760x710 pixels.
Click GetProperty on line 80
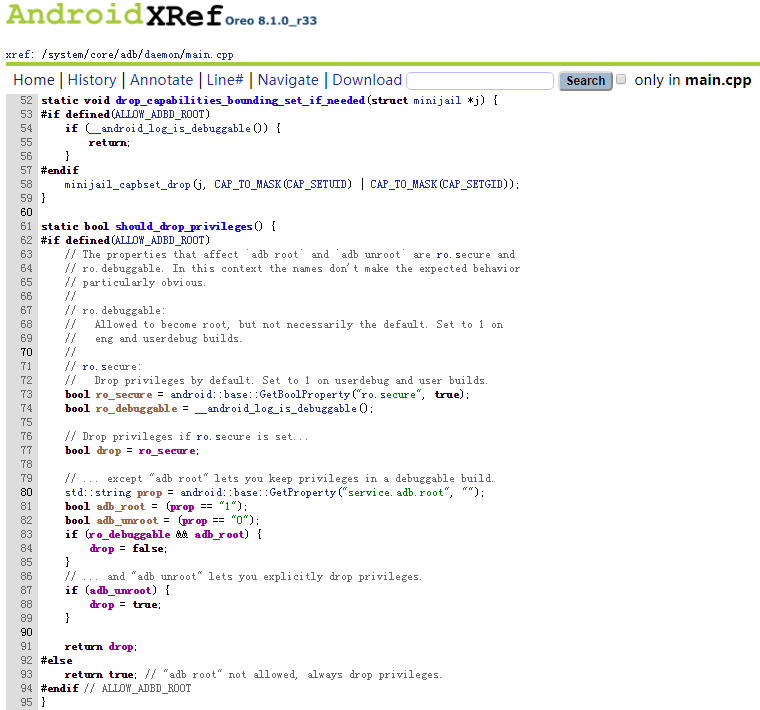302,492
